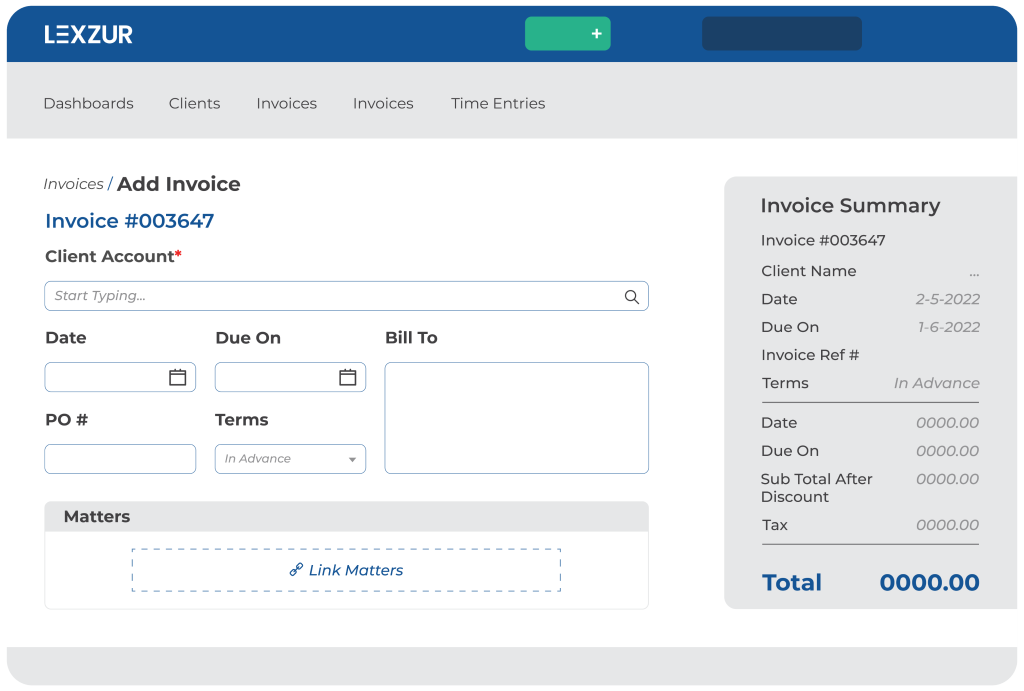1024x691 pixels.
Task: Click inside the Date input box
Action: [x=105, y=377]
